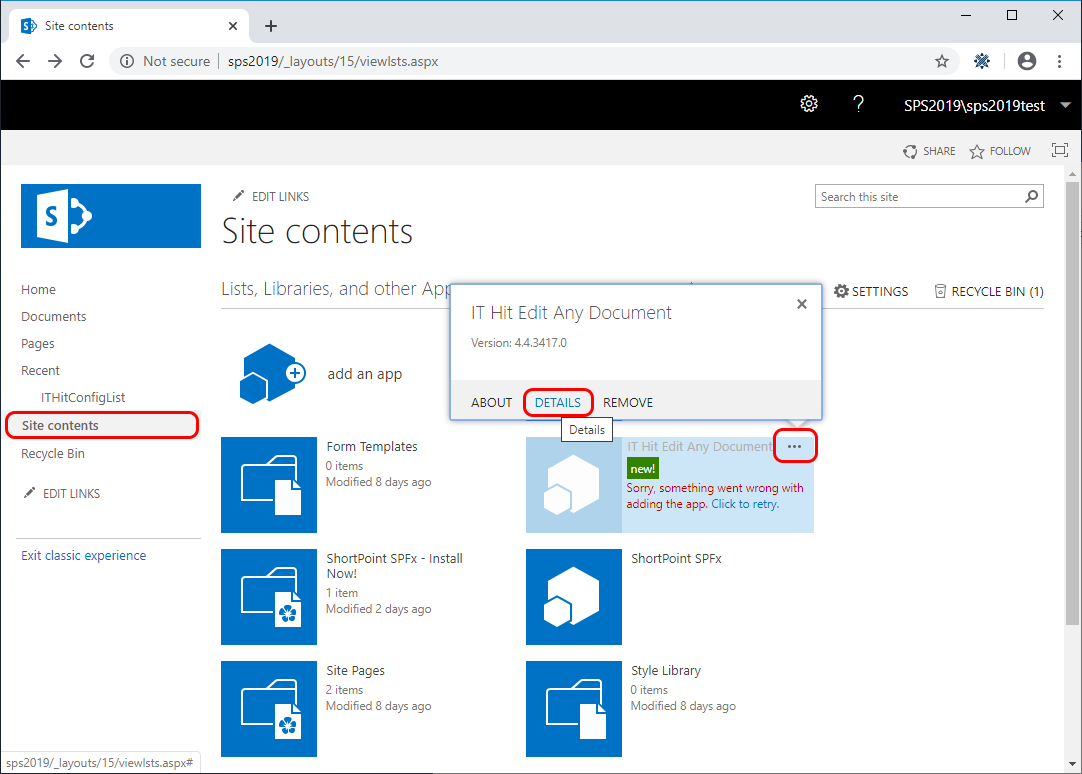Click the add an app icon
Screen dimensions: 1082x774
pyautogui.click(x=273, y=374)
